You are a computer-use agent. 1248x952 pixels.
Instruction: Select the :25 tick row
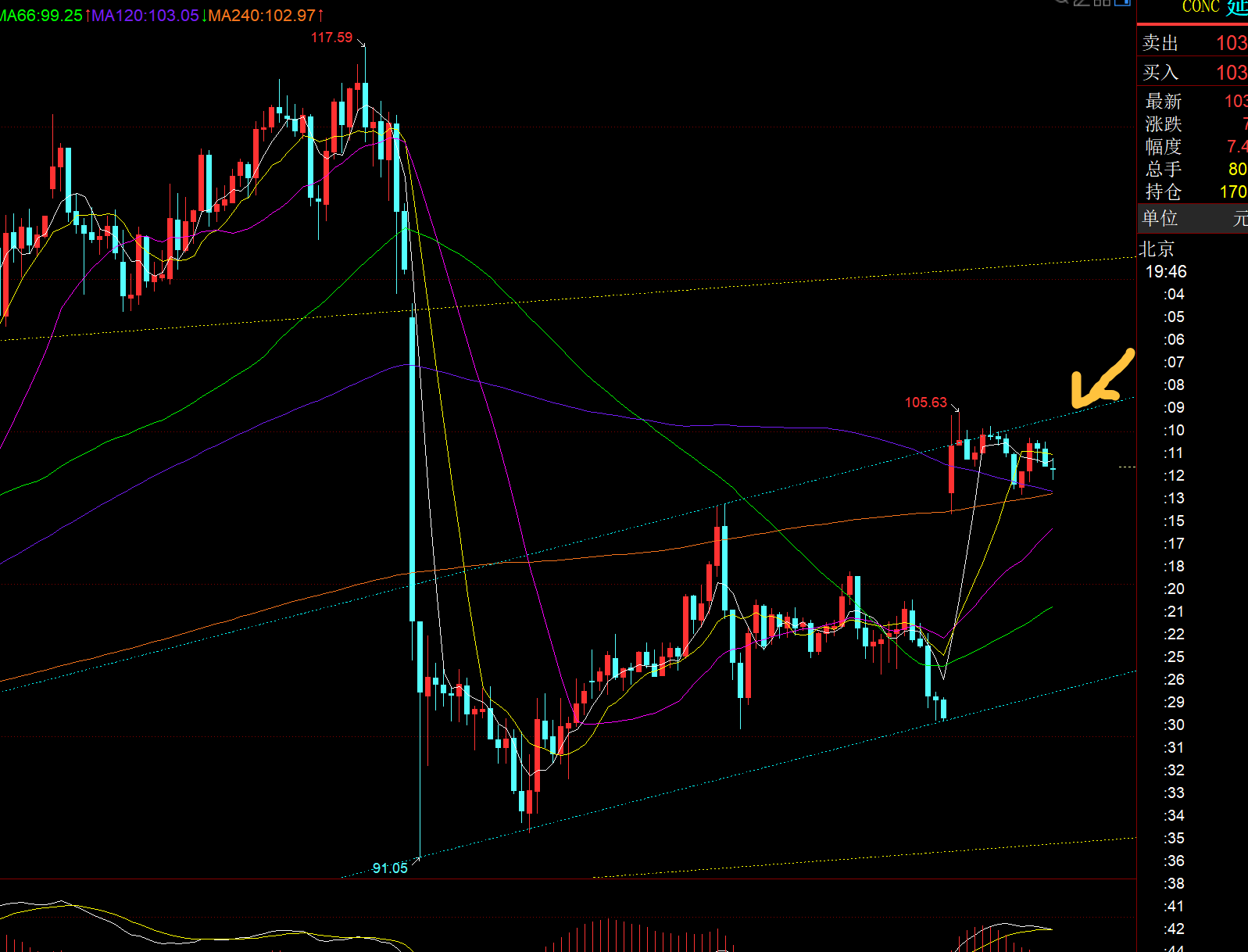click(1174, 657)
